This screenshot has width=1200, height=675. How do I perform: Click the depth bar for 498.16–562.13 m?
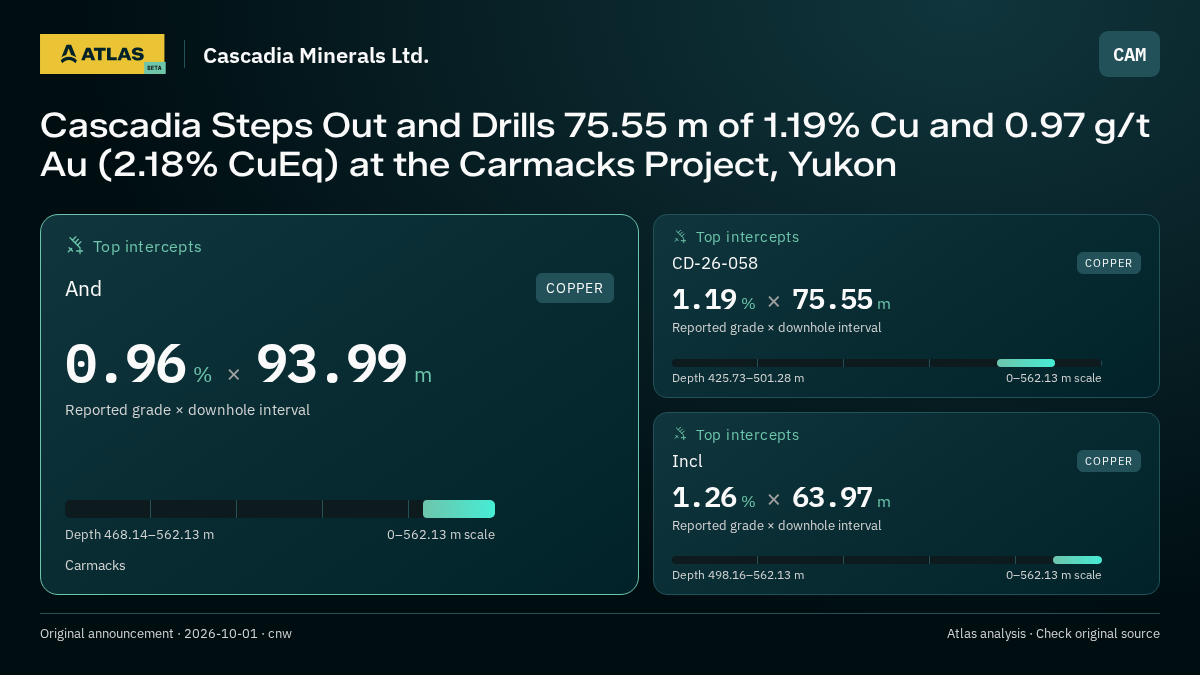(887, 560)
